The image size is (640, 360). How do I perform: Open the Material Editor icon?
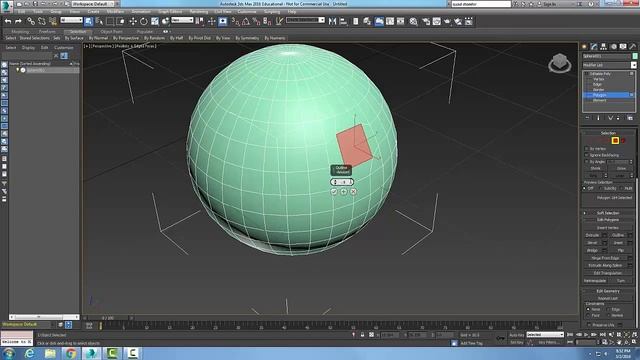pyautogui.click(x=413, y=21)
